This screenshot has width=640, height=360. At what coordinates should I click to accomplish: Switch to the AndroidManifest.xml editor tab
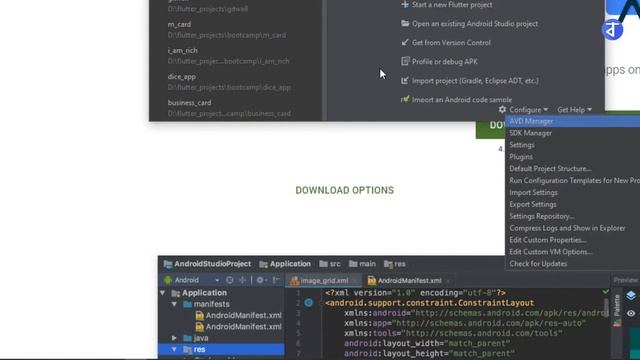coord(409,280)
